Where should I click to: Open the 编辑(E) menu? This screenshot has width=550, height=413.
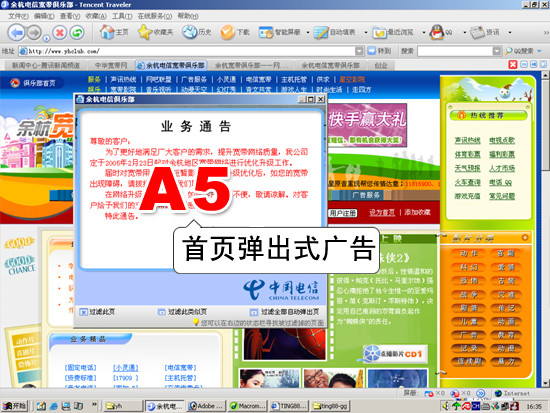[44, 16]
